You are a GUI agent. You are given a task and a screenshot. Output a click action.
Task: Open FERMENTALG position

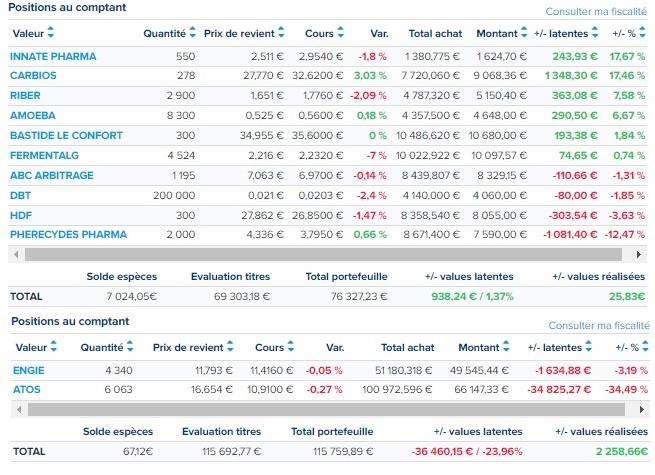pyautogui.click(x=44, y=156)
